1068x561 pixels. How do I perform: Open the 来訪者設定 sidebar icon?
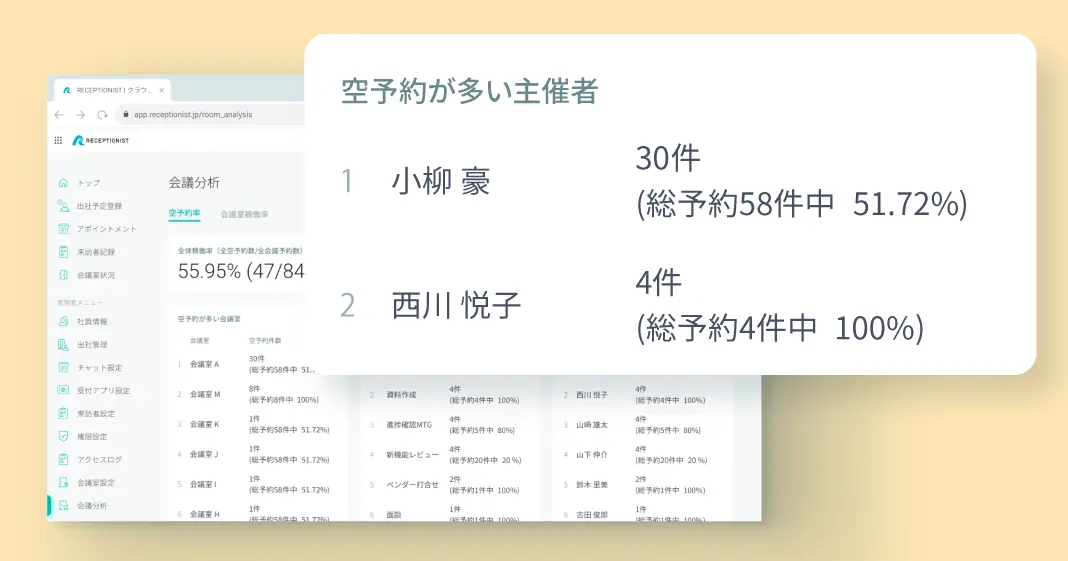click(63, 413)
